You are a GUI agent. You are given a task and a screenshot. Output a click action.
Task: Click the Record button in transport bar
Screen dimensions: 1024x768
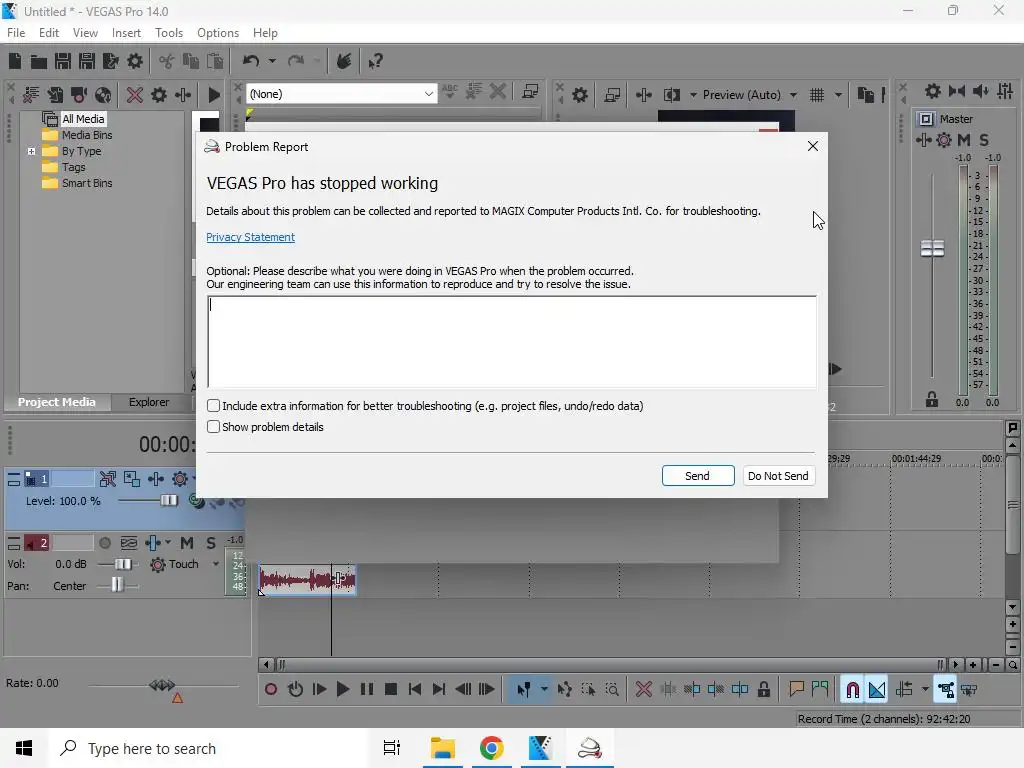click(x=271, y=689)
